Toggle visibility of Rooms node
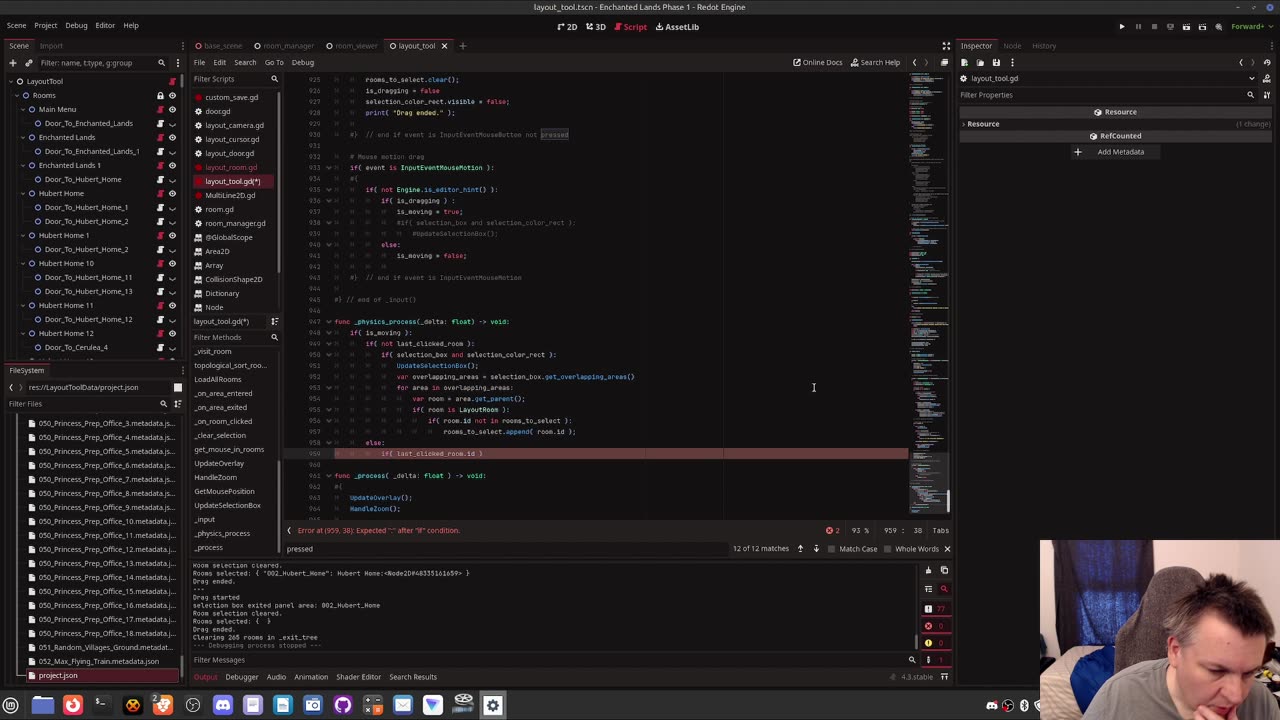This screenshot has width=1280, height=720. 172,95
